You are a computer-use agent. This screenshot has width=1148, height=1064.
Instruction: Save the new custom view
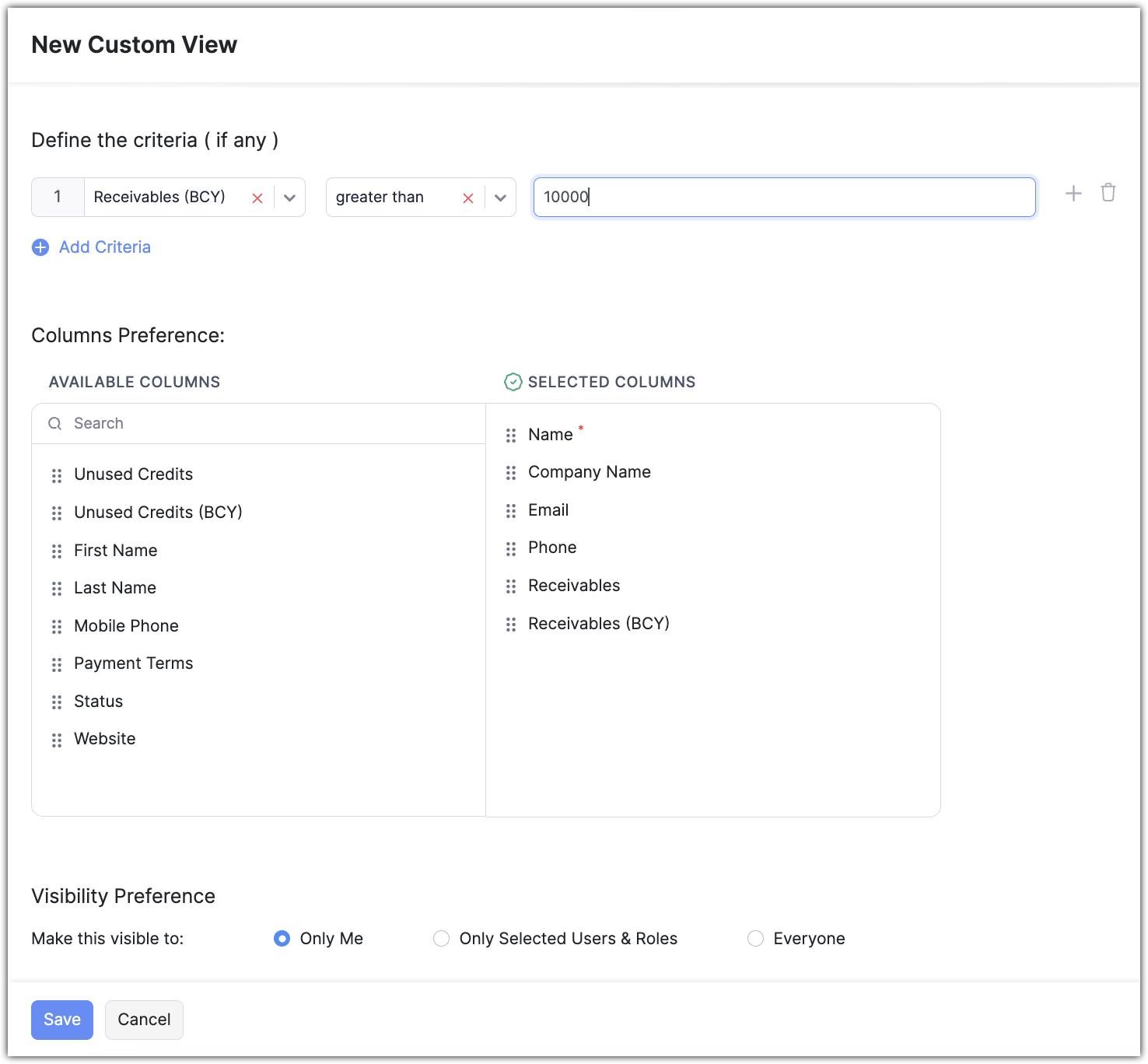click(x=62, y=1020)
